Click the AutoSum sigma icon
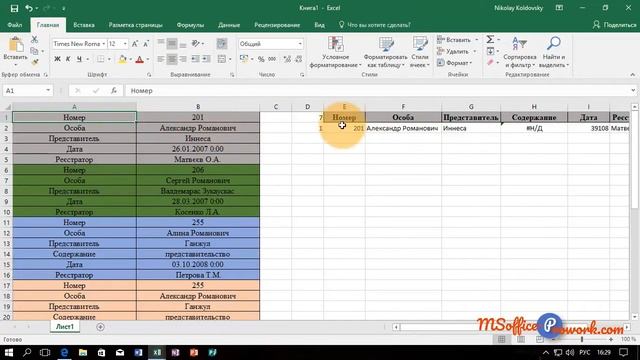 tap(490, 40)
